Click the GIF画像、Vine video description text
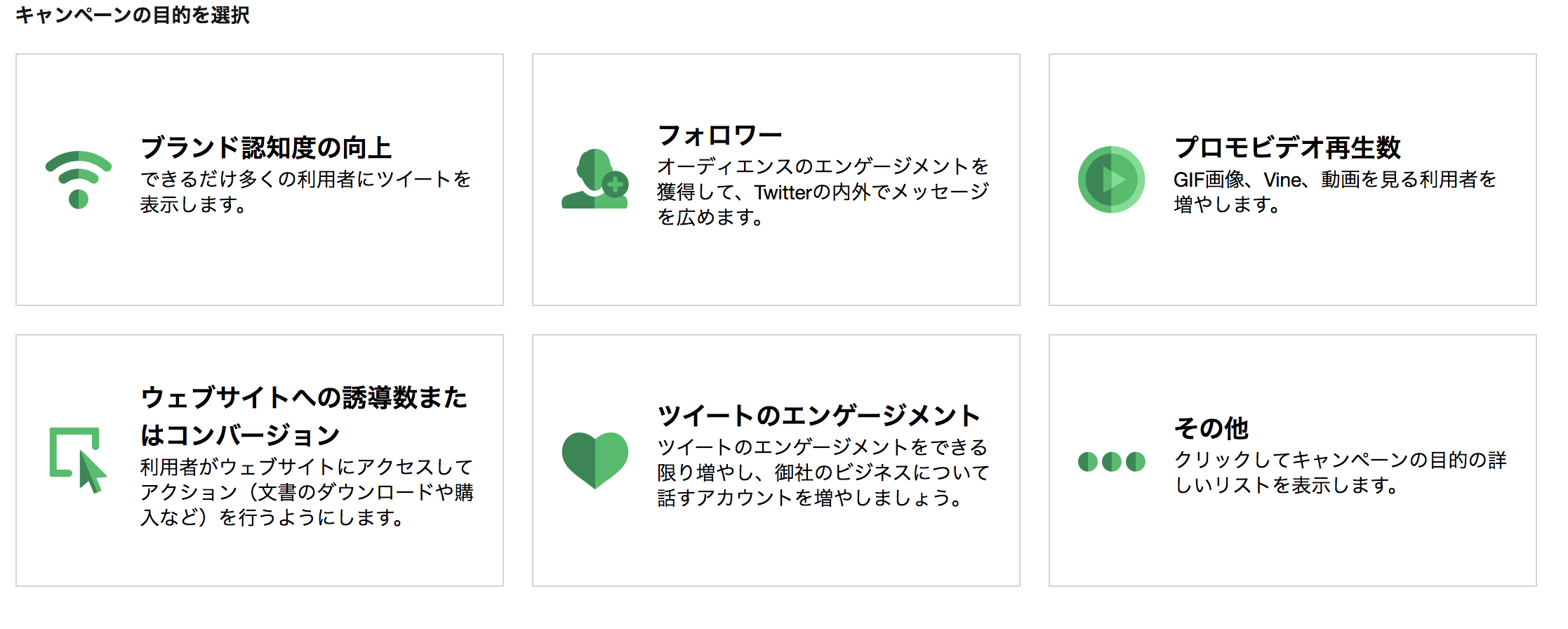The width and height of the screenshot is (1568, 629). coord(1334,192)
